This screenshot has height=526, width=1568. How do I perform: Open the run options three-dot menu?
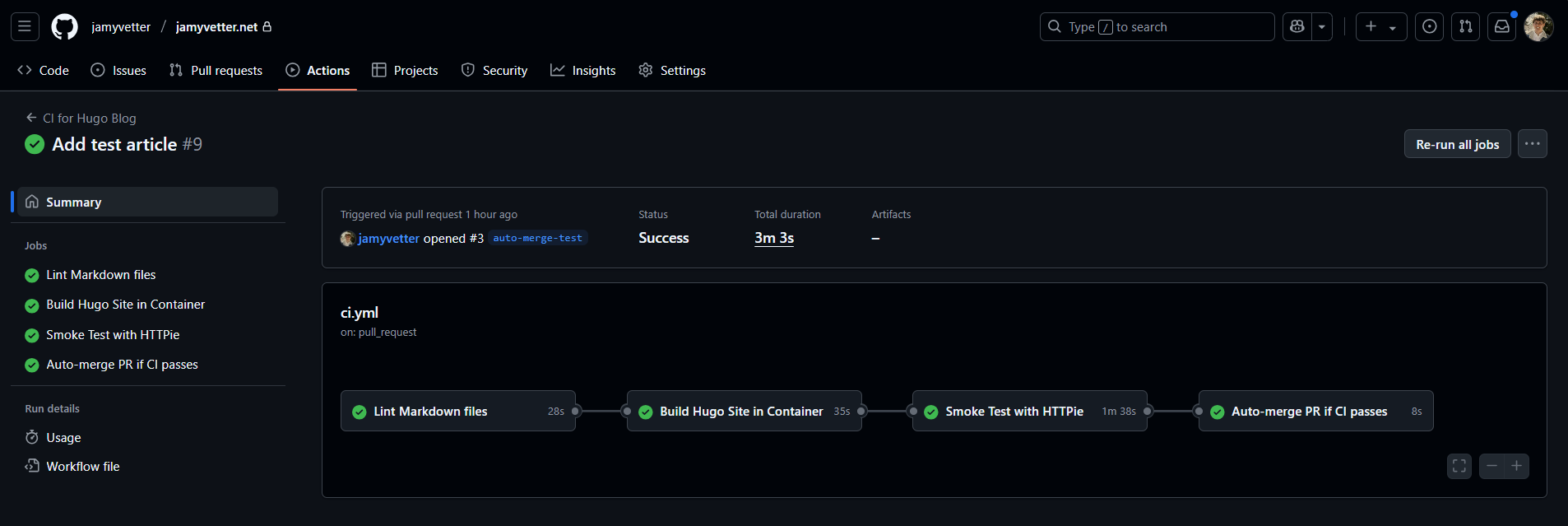pos(1532,144)
